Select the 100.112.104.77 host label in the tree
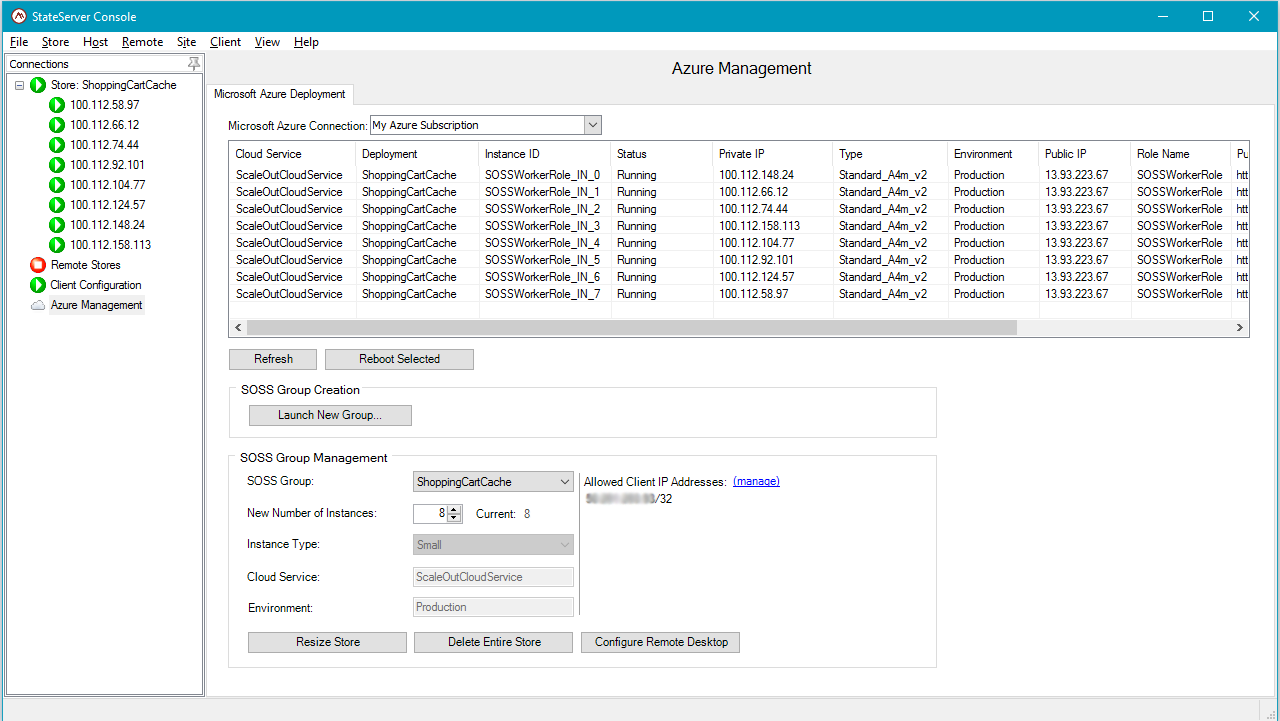The width and height of the screenshot is (1280, 721). 108,185
